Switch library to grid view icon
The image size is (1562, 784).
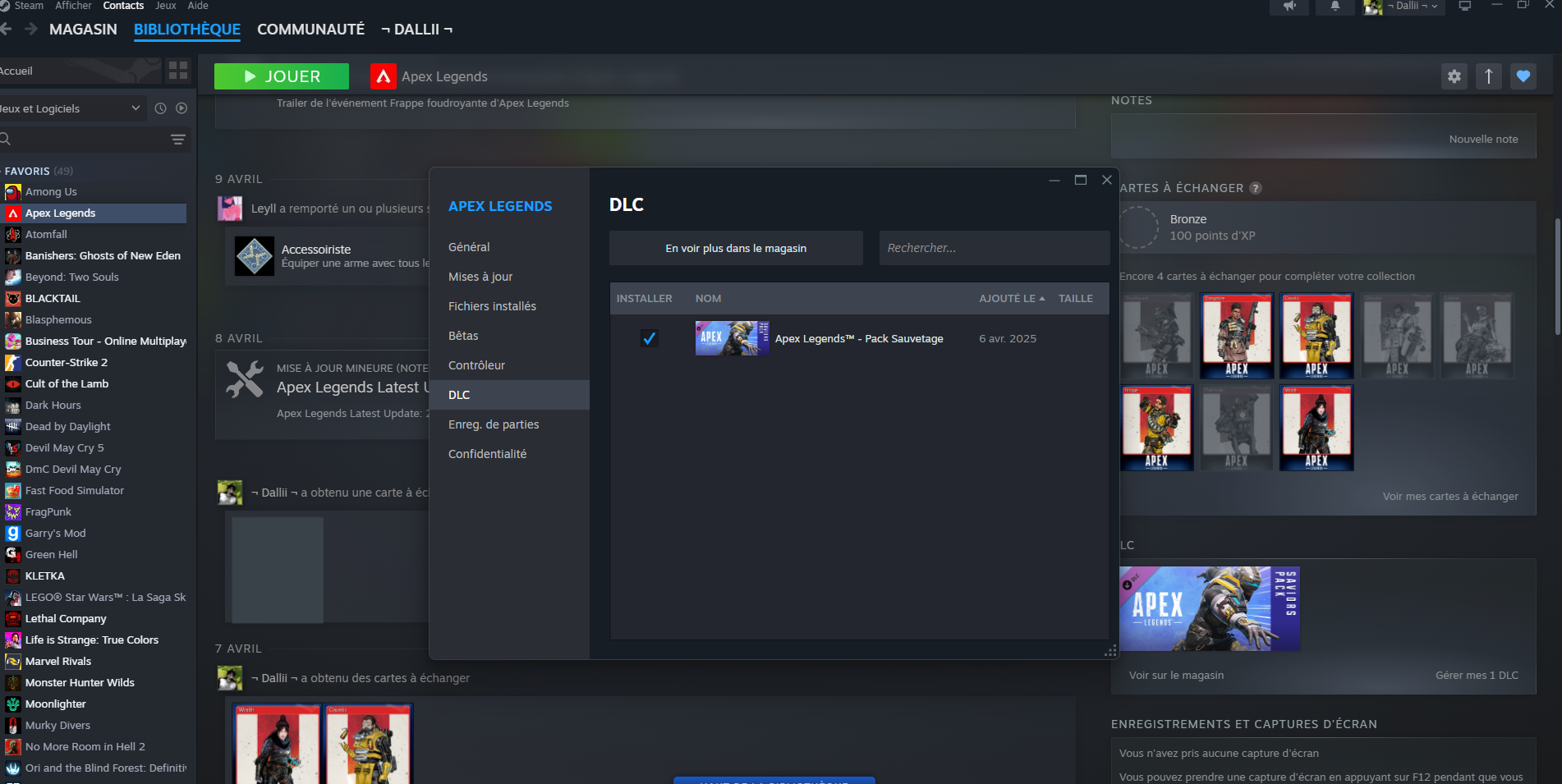tap(178, 71)
